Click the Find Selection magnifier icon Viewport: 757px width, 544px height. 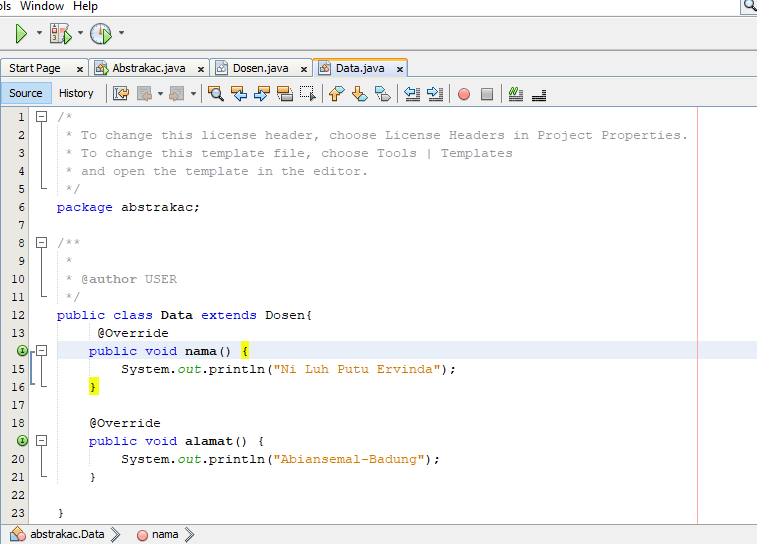(215, 94)
